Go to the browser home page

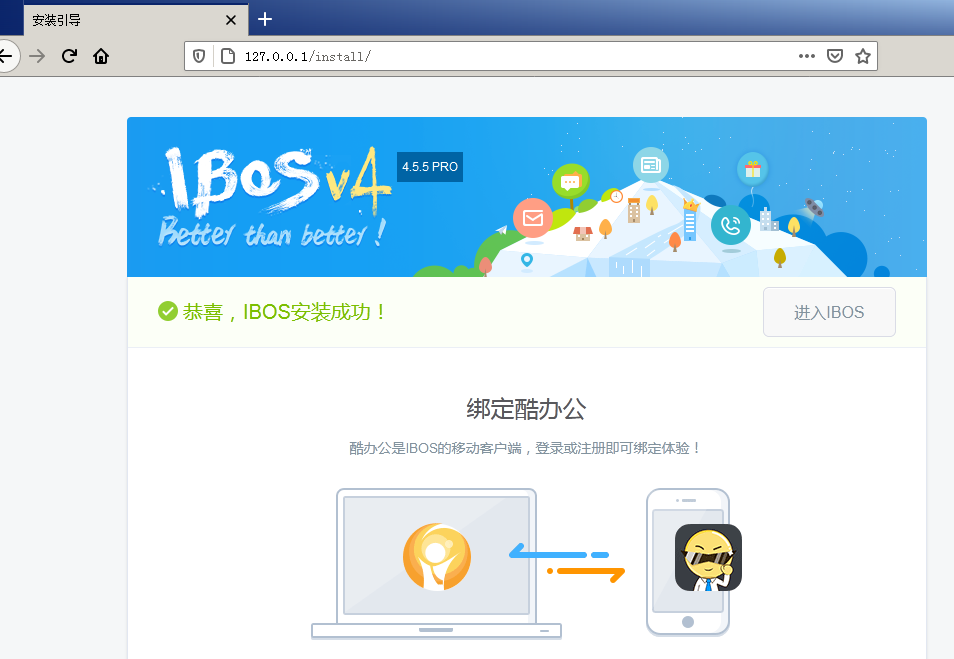pyautogui.click(x=101, y=56)
